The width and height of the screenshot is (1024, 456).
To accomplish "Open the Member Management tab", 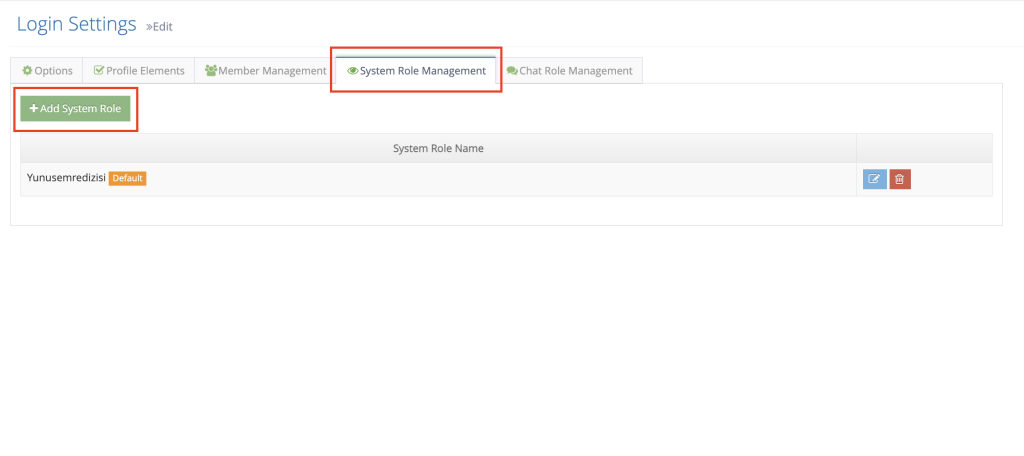I will pos(265,71).
